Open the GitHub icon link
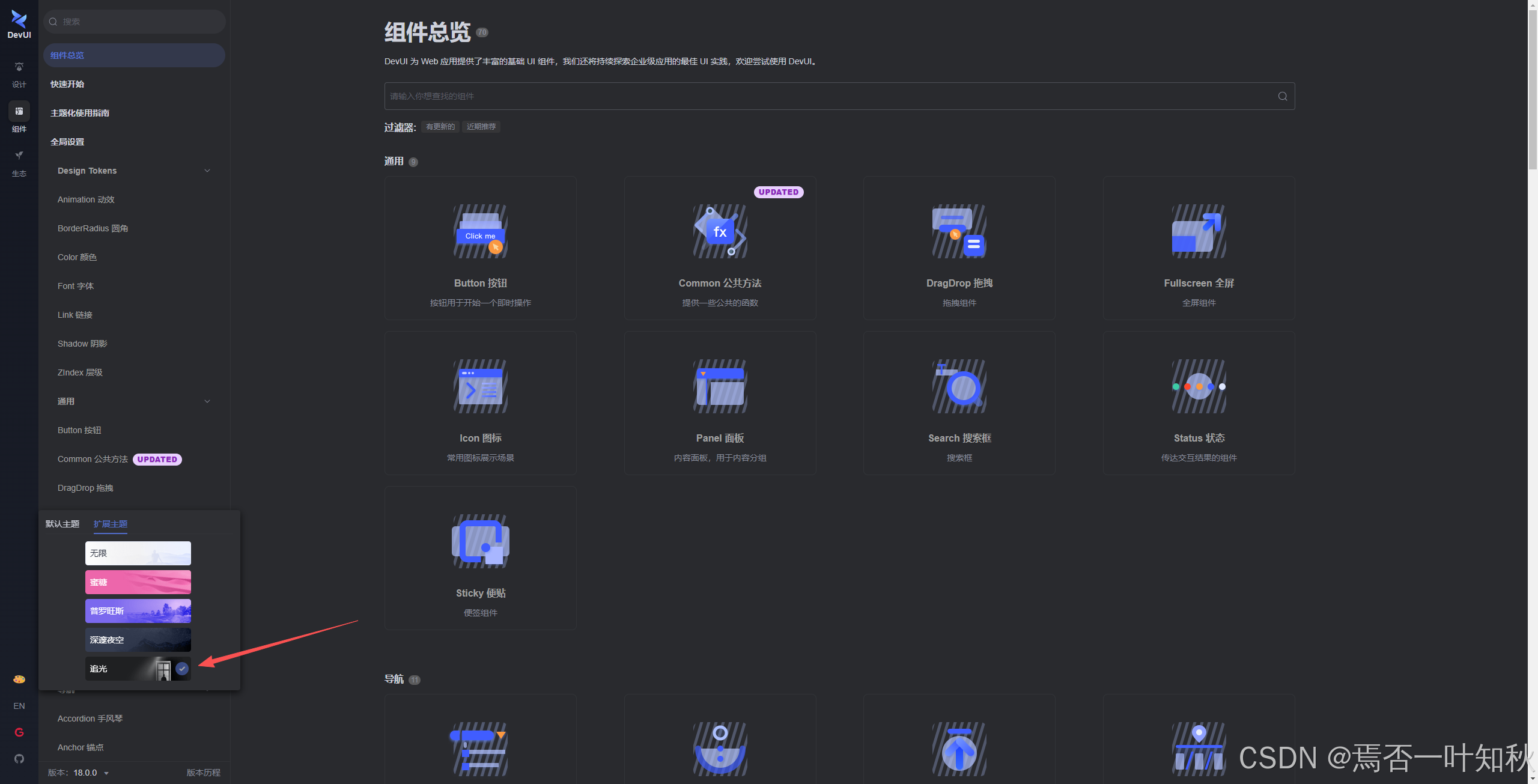 coord(19,759)
